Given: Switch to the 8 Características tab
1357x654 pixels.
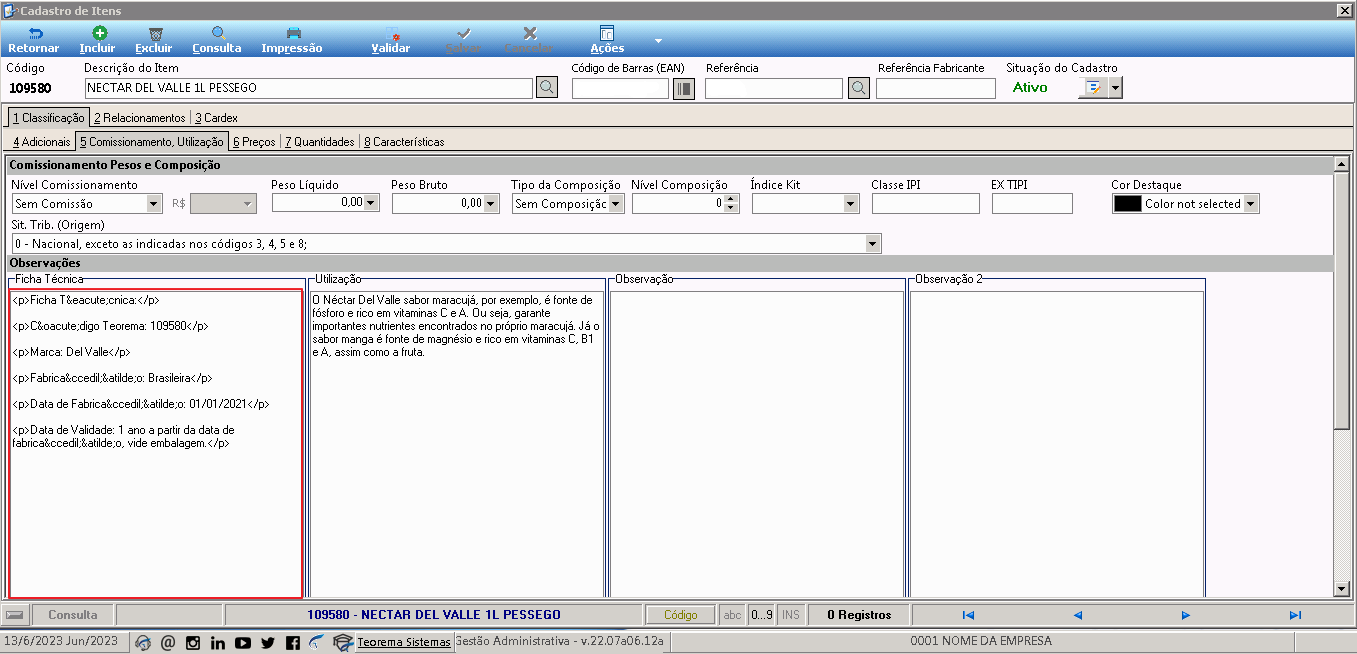Looking at the screenshot, I should click(x=404, y=142).
